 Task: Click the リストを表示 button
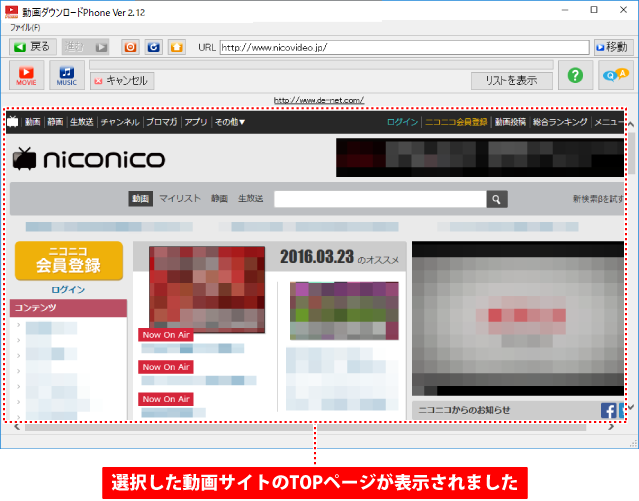[511, 81]
